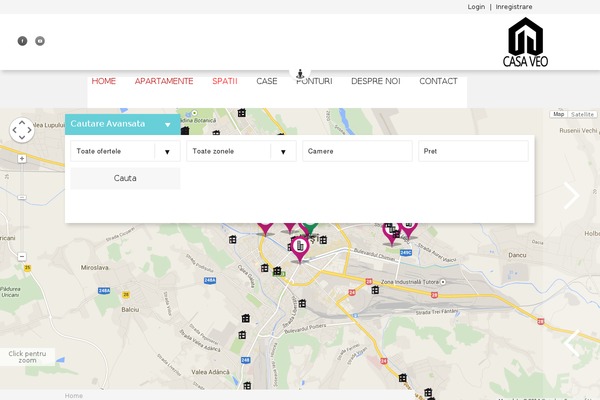This screenshot has height=400, width=600.
Task: Select the pink pin with tower building icon
Action: coord(300,249)
